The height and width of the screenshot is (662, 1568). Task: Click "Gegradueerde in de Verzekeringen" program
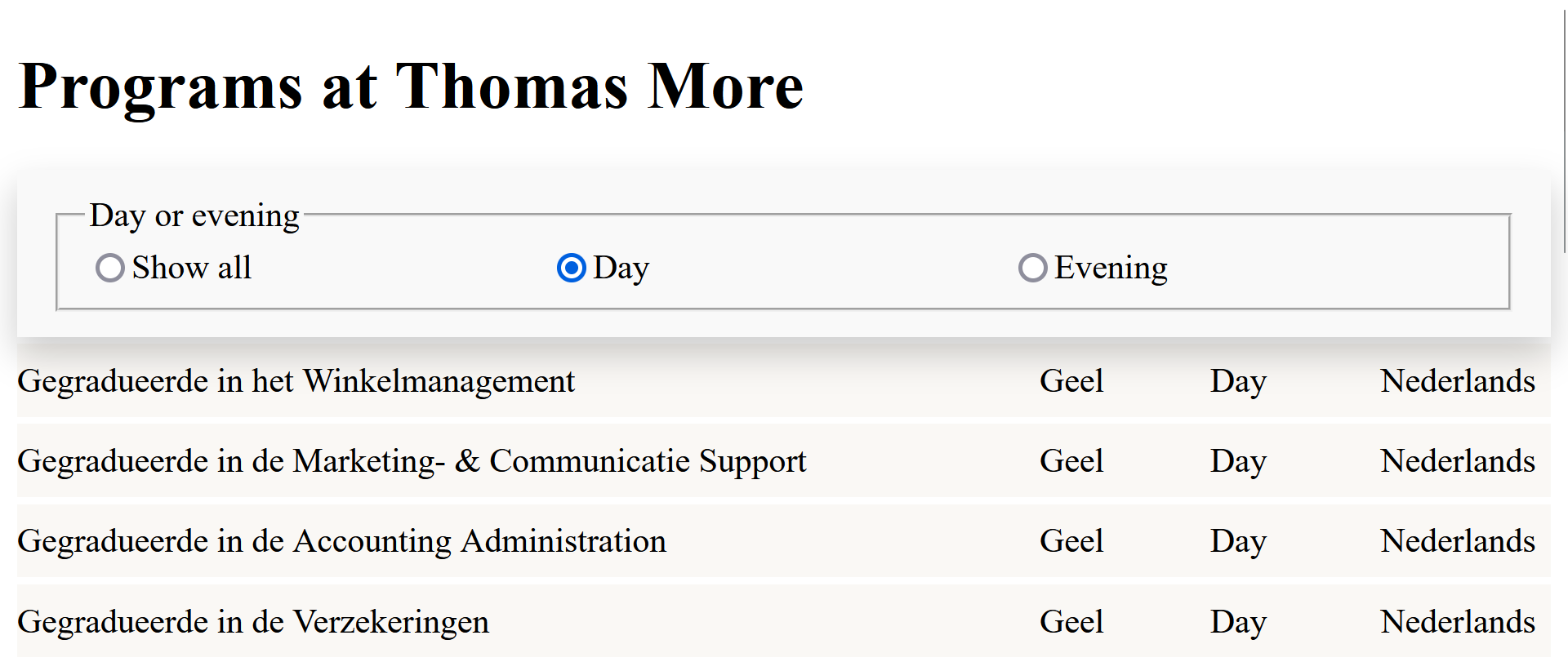(x=253, y=622)
